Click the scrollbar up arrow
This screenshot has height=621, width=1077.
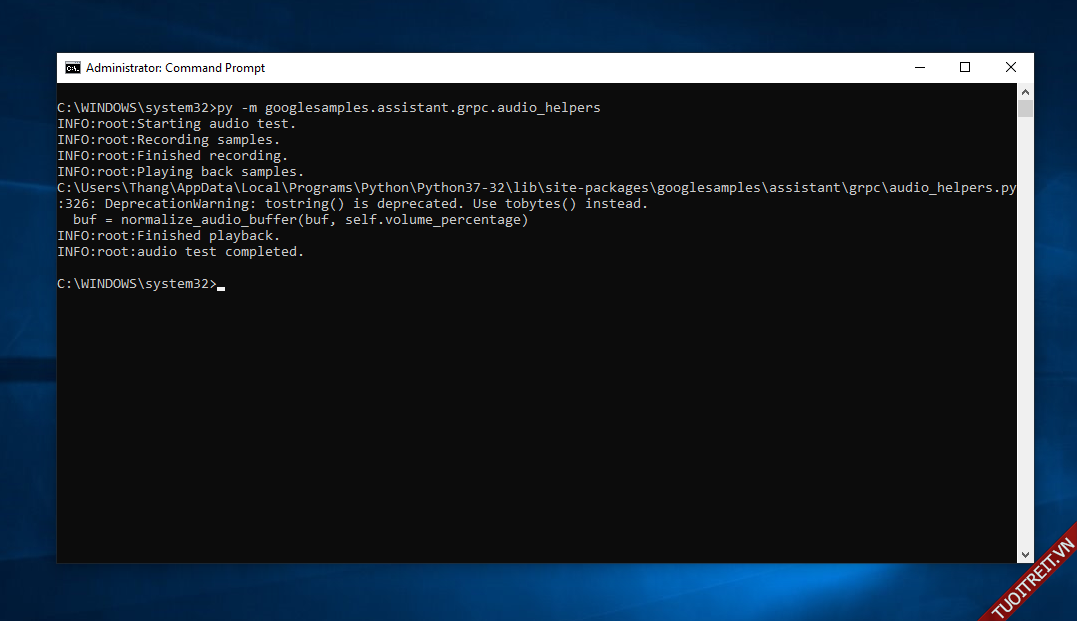pyautogui.click(x=1025, y=92)
